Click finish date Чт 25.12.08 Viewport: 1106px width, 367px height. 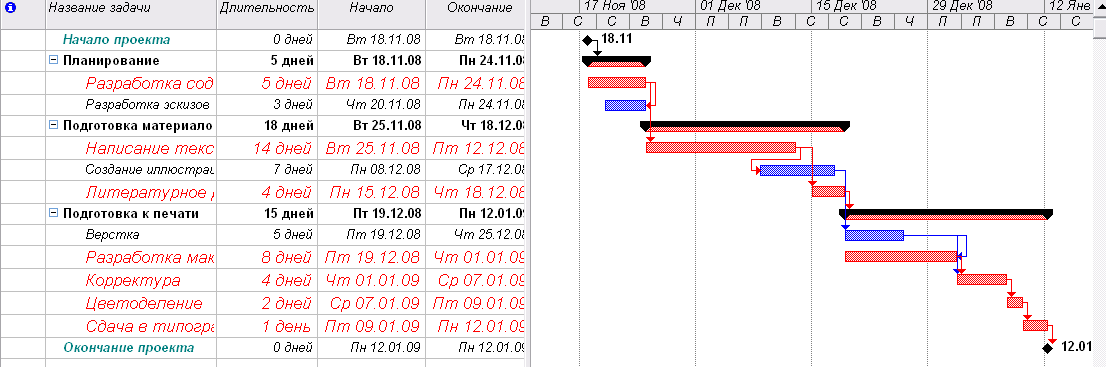(x=476, y=235)
